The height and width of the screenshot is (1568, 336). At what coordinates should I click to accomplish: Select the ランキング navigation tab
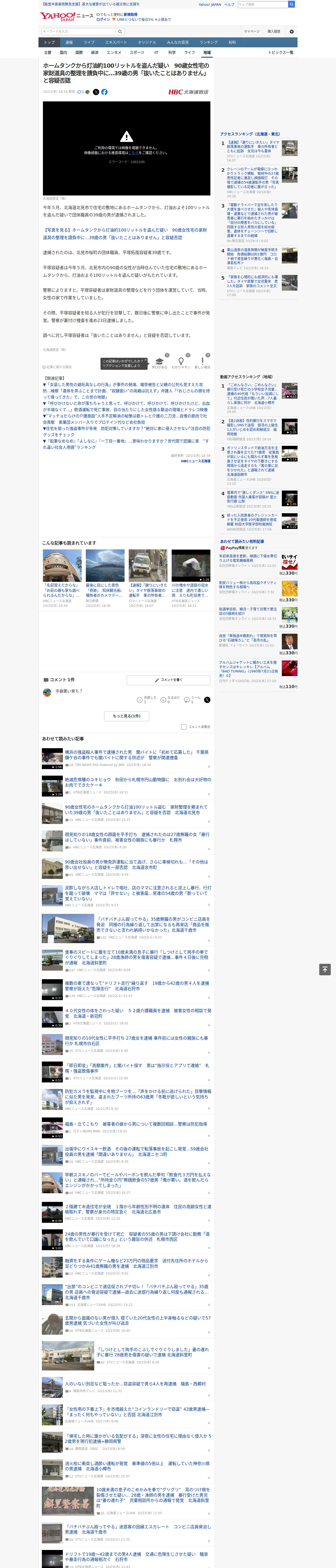pyautogui.click(x=209, y=43)
